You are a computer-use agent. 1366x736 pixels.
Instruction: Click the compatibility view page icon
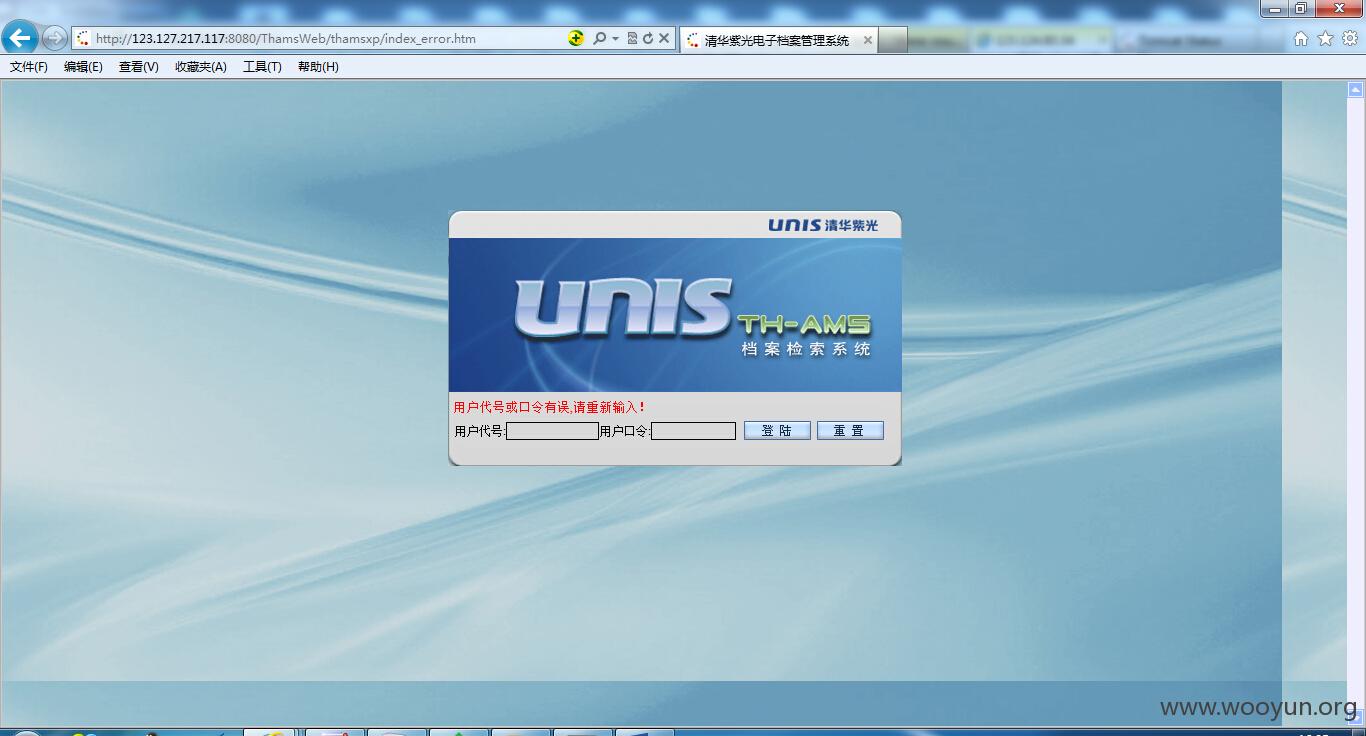[x=632, y=38]
